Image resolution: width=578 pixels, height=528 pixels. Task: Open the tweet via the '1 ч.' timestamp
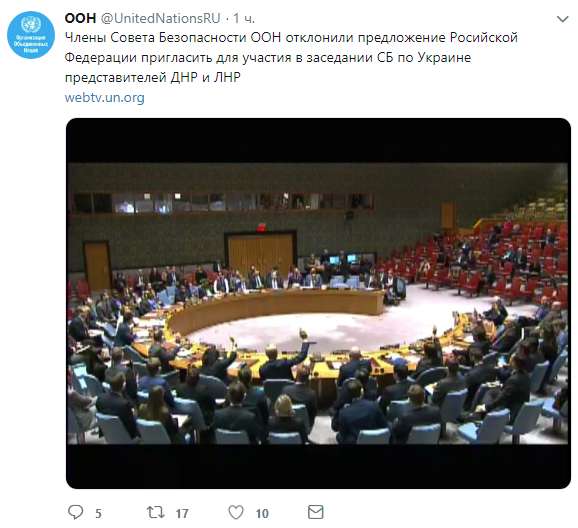coord(244,18)
